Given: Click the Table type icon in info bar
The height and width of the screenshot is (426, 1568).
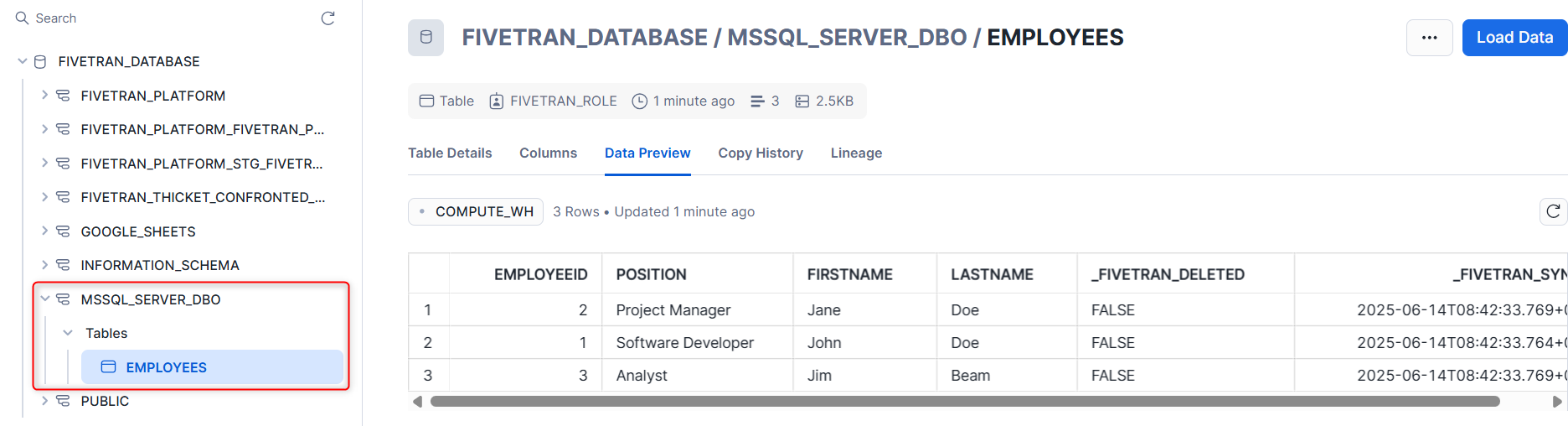Looking at the screenshot, I should pyautogui.click(x=426, y=101).
